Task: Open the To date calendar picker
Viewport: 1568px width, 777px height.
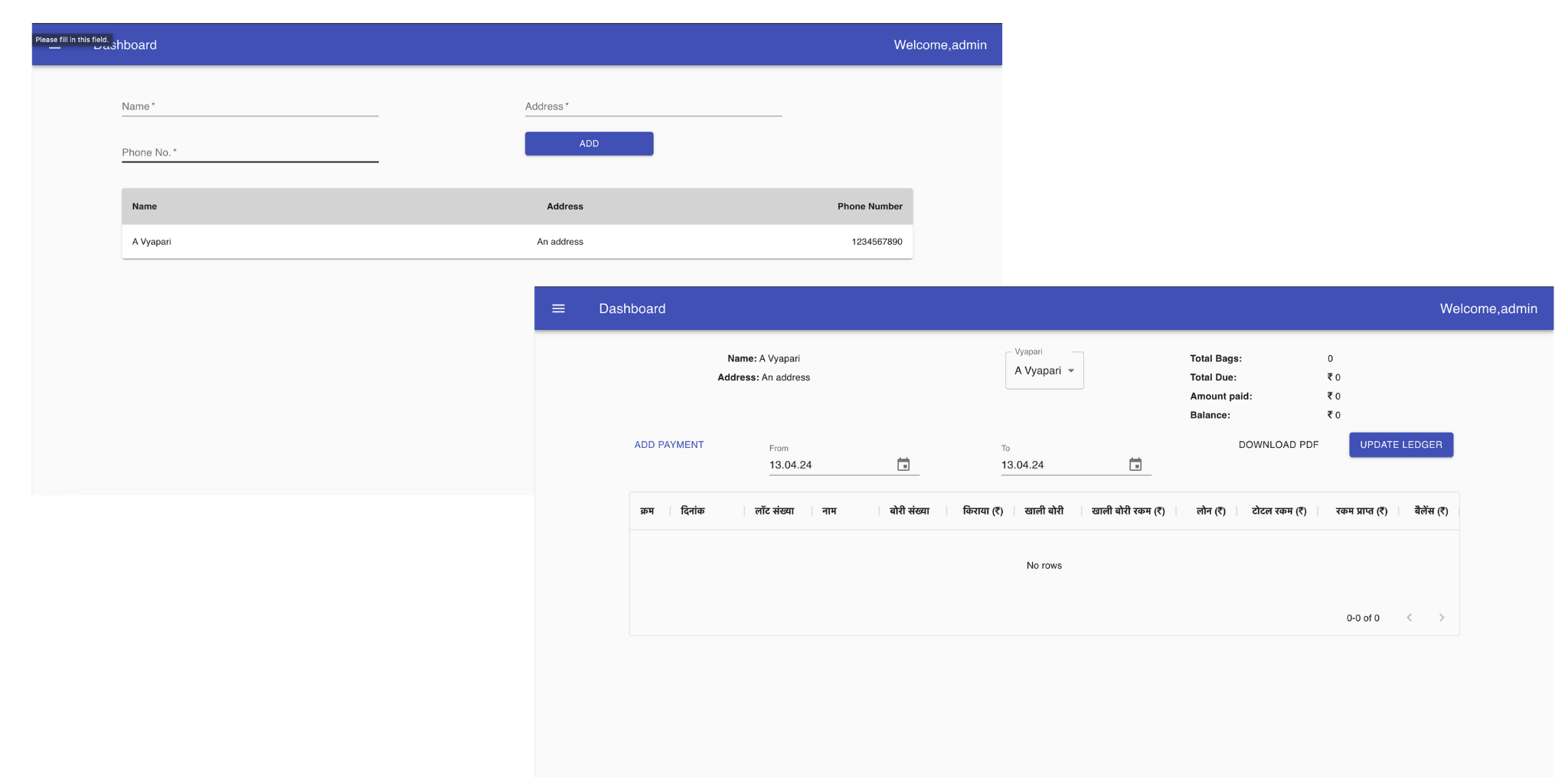Action: [x=1135, y=465]
